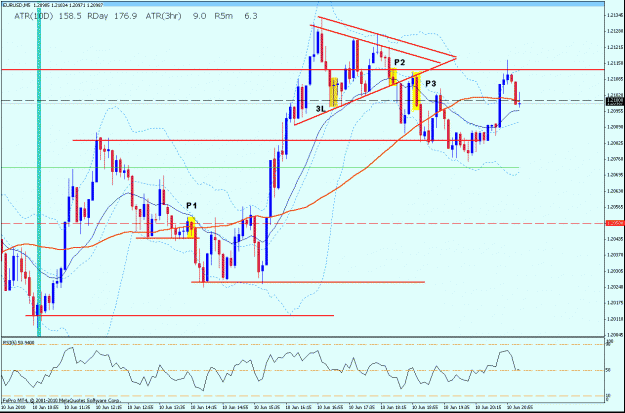Click the 176.9 RDay value
The width and height of the screenshot is (625, 413).
pyautogui.click(x=126, y=16)
